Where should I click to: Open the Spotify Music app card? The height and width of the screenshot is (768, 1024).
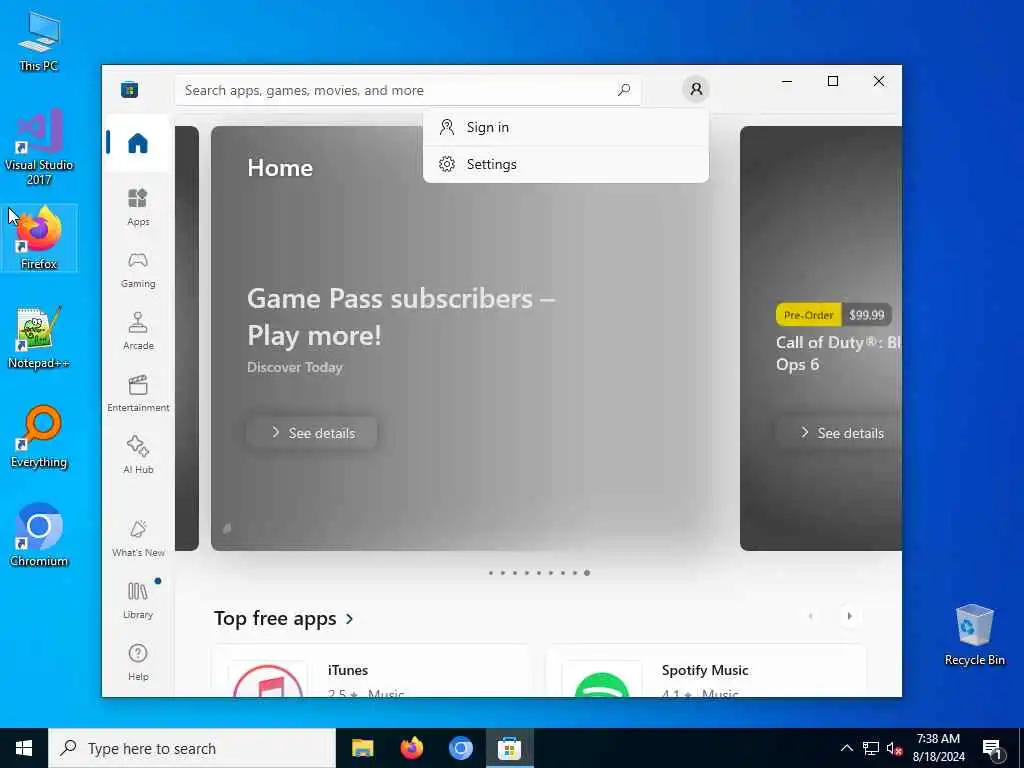pyautogui.click(x=706, y=671)
